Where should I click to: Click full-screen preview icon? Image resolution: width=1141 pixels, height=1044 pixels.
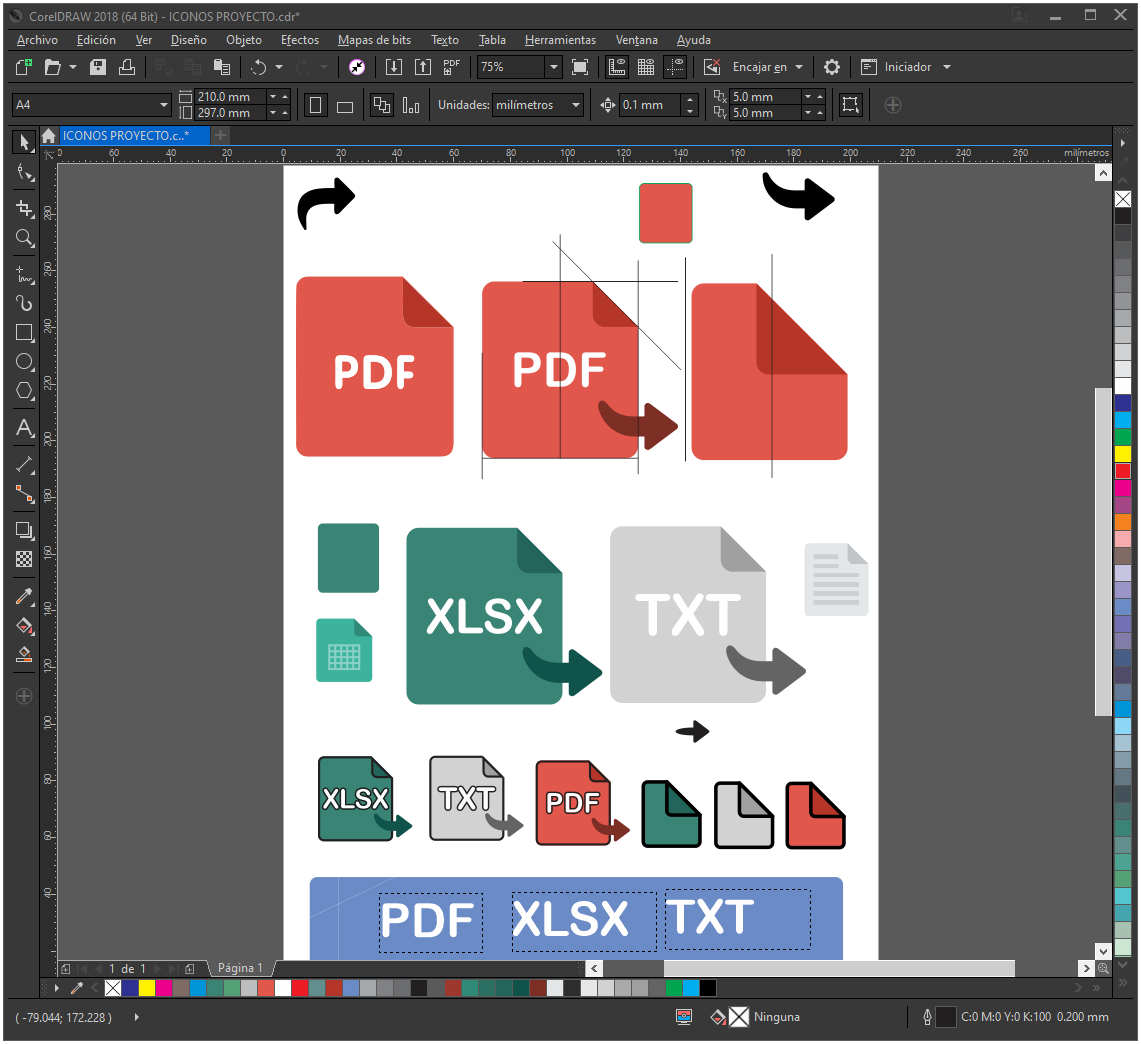[x=580, y=67]
